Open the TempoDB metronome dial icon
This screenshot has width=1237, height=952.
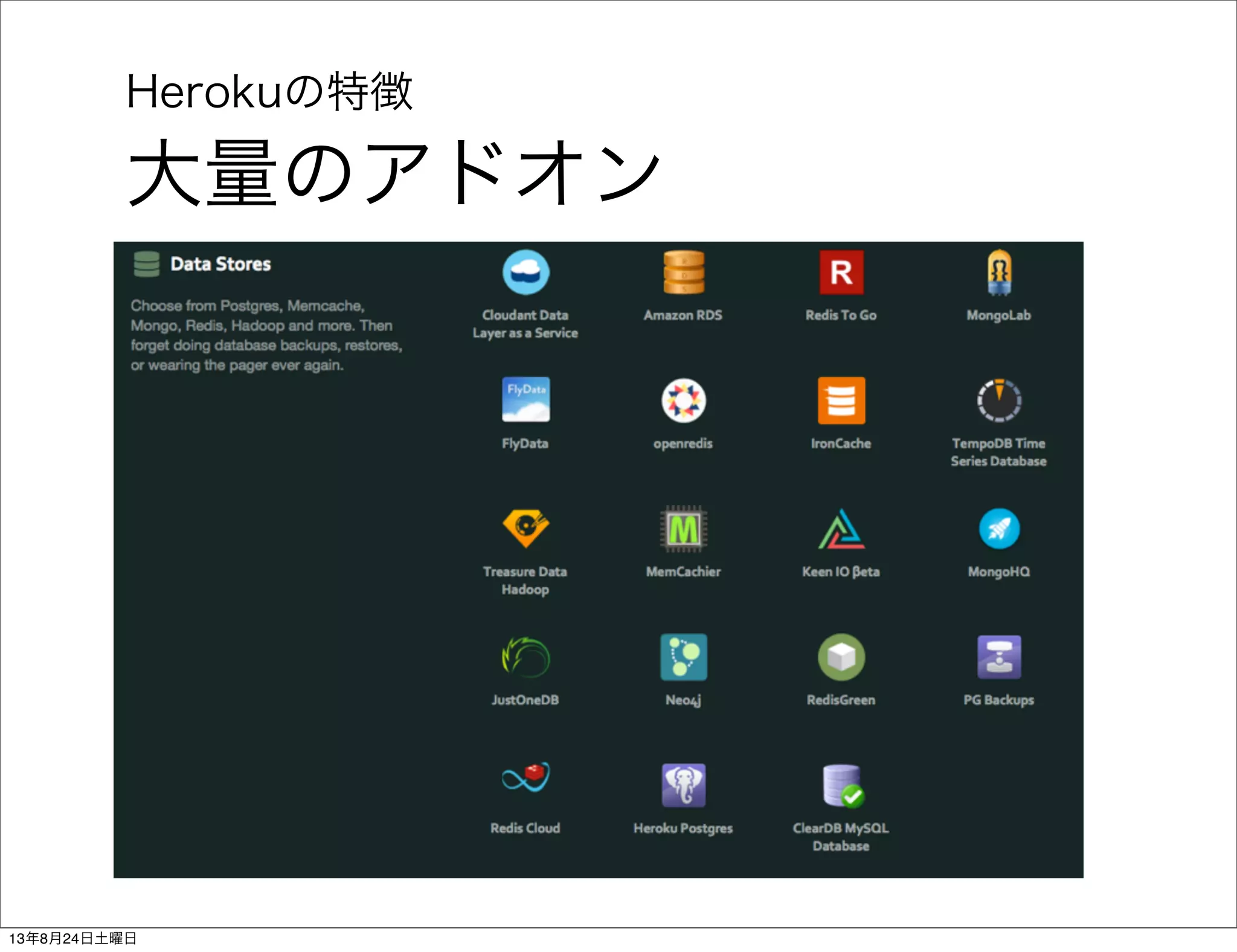[x=999, y=400]
